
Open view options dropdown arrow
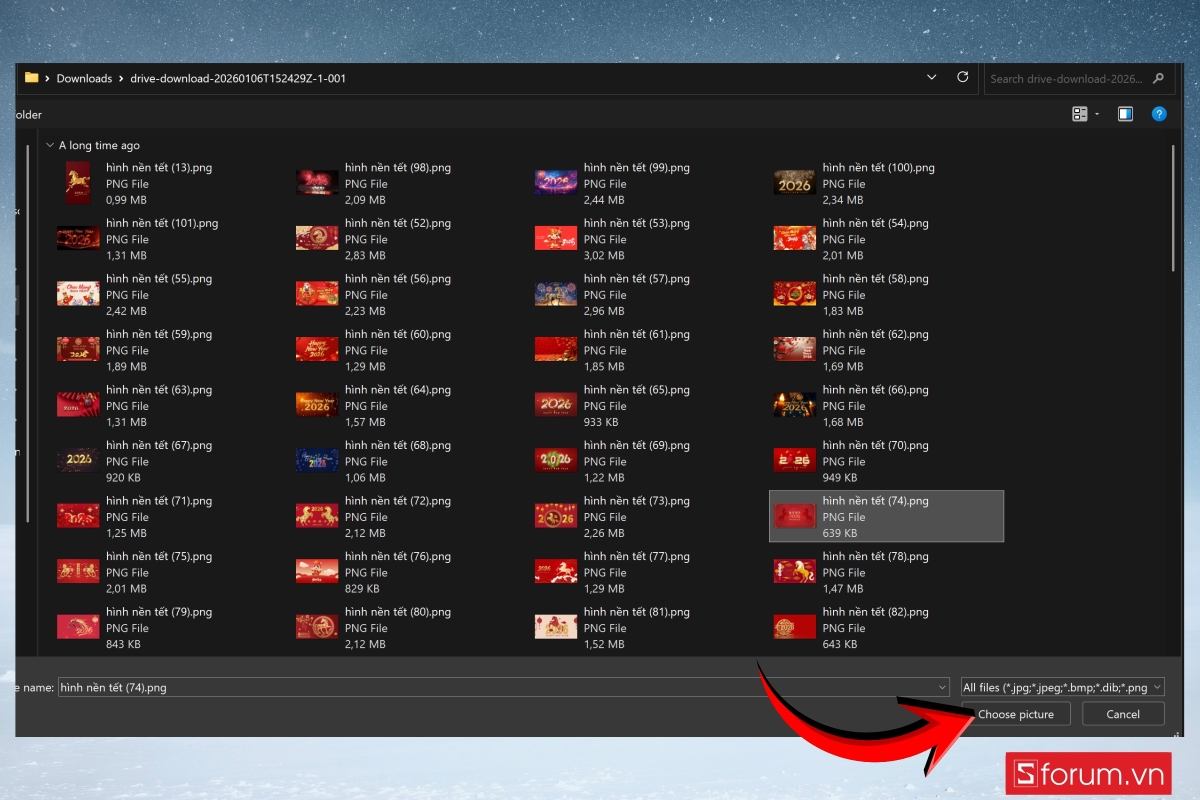(x=1097, y=114)
